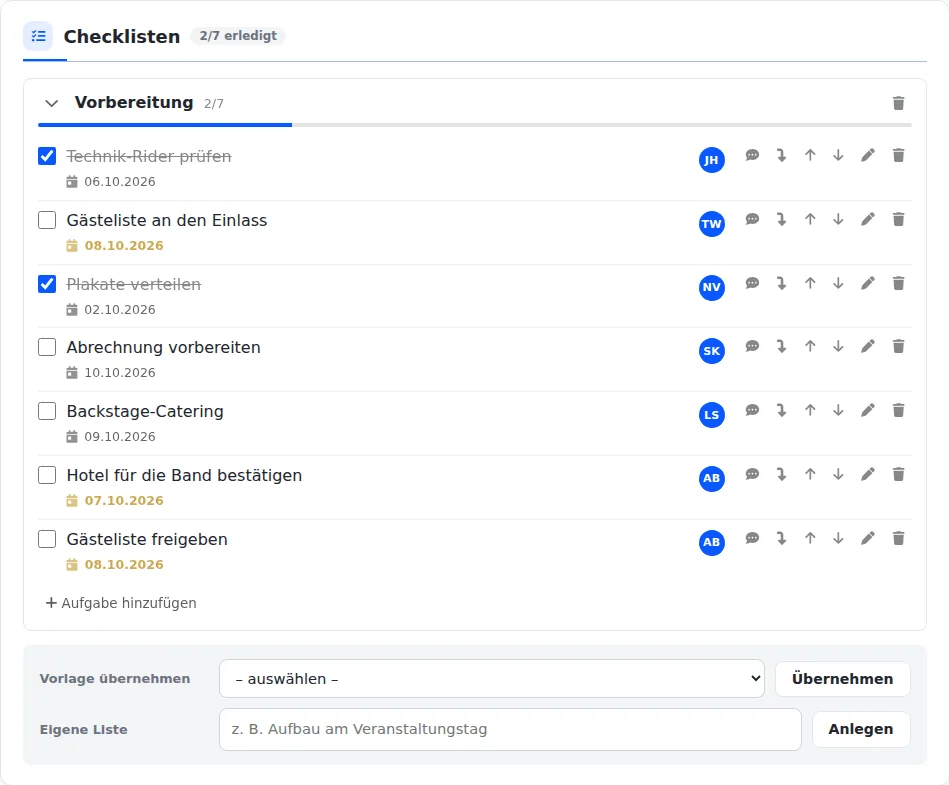Indent the Plakate verteilen task
This screenshot has width=949, height=785.
[781, 283]
